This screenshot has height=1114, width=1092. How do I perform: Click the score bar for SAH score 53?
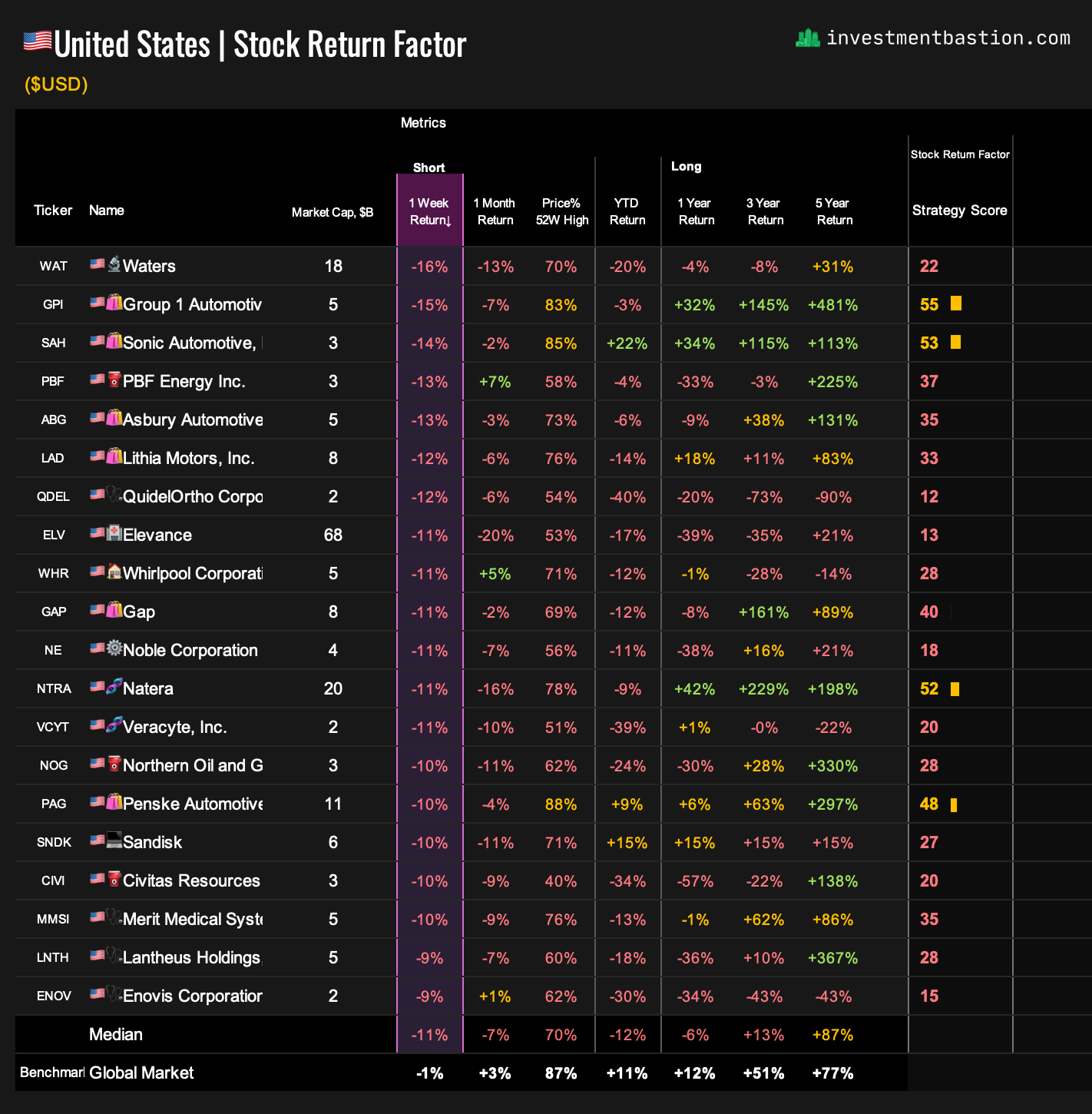[x=955, y=342]
